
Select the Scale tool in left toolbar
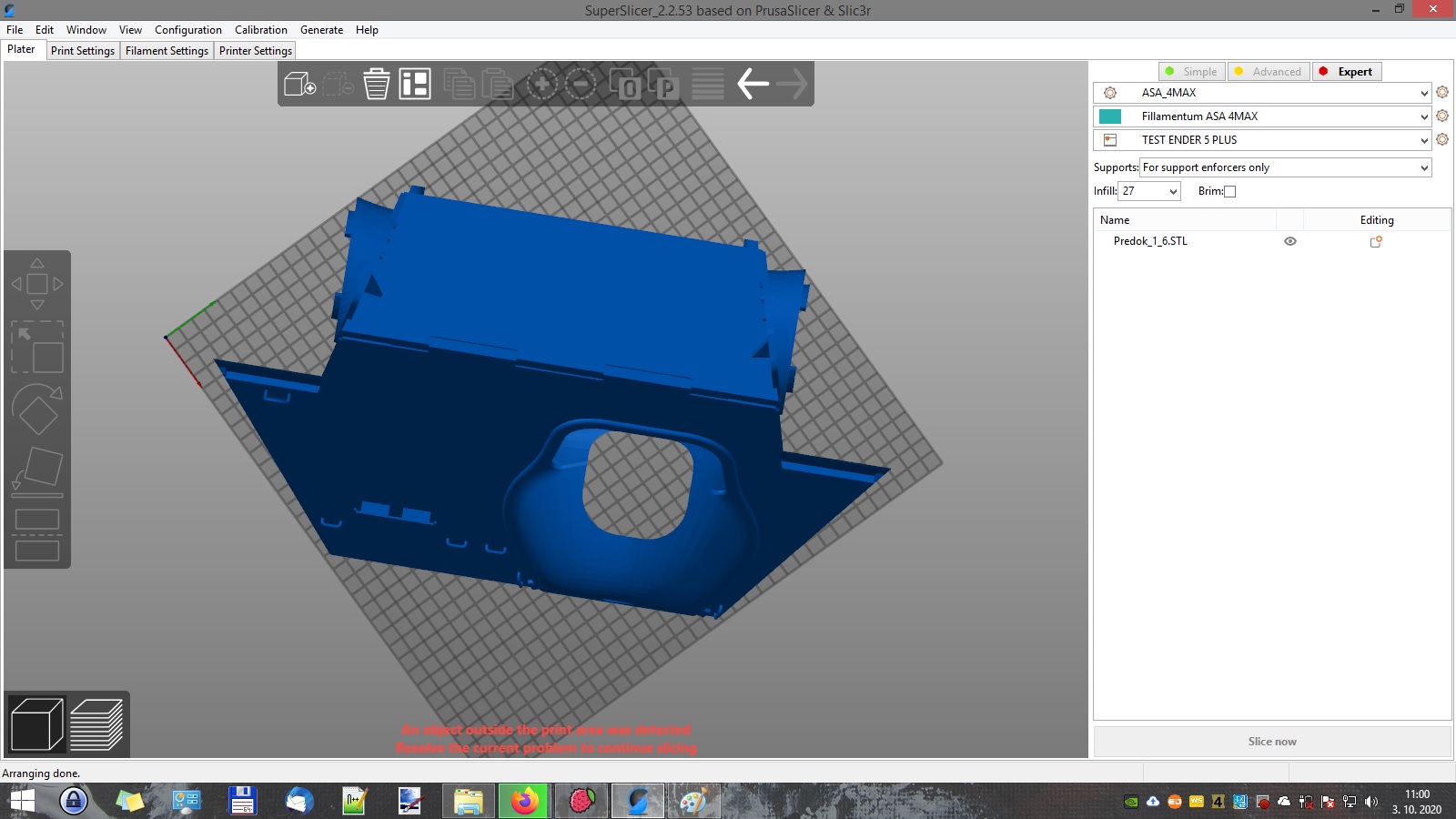[x=37, y=347]
